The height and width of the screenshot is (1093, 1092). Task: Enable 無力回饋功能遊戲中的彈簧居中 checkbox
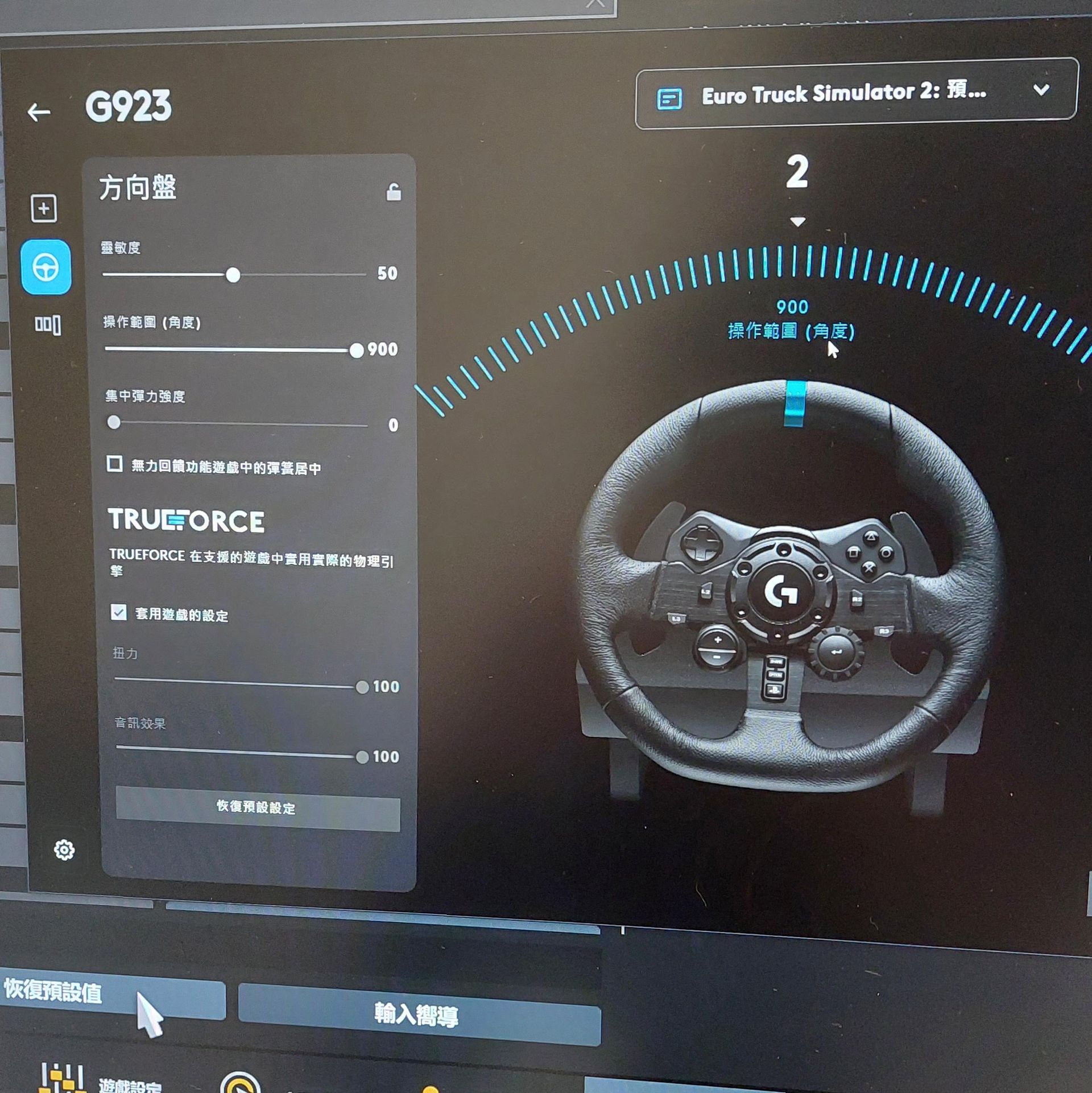tap(115, 464)
